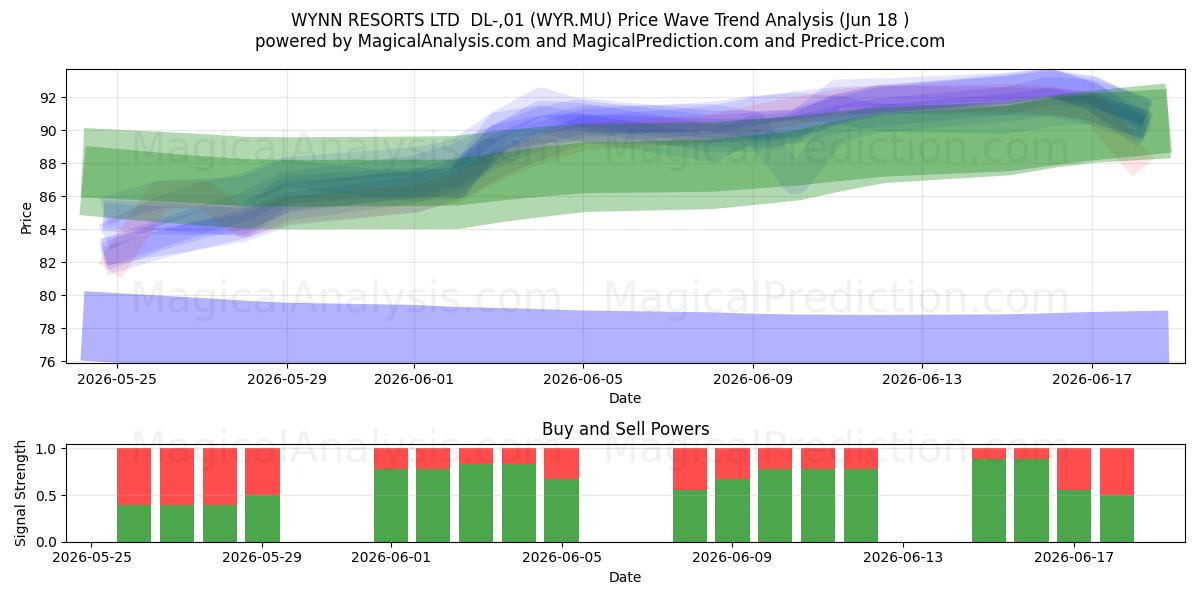Screen dimensions: 1200x600
Task: Click 2026-06-09 tick on the bar chart
Action: [732, 558]
